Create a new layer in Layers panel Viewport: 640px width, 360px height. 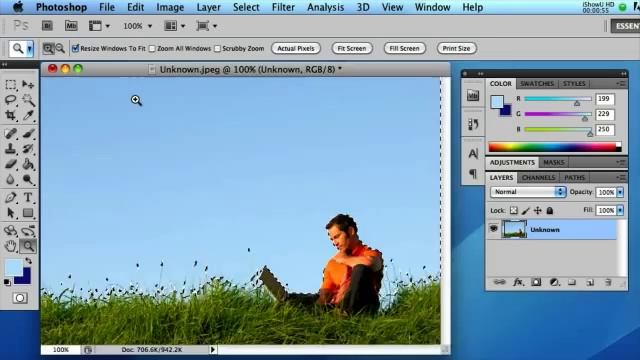[x=590, y=282]
